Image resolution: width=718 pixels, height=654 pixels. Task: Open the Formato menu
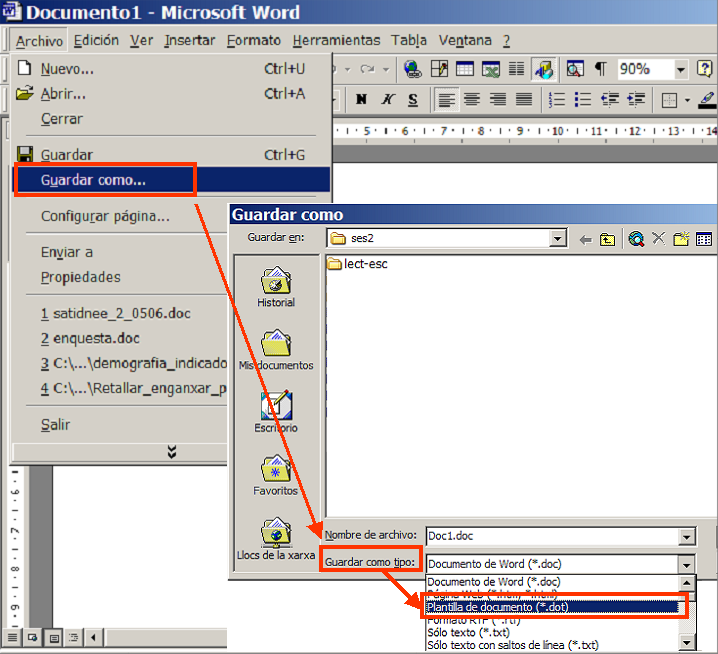click(x=254, y=40)
